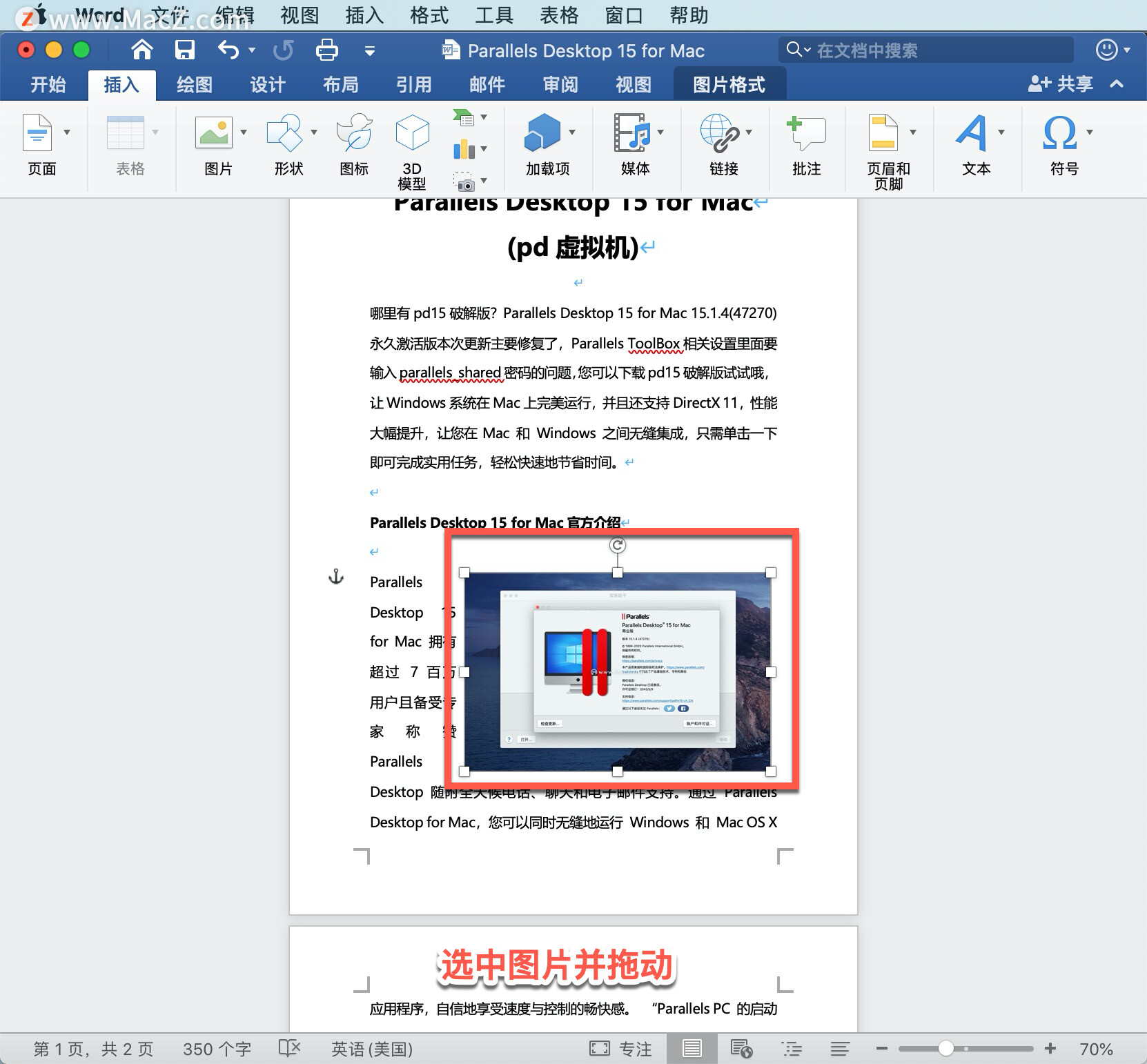Insert a symbol with the 符号 icon
This screenshot has height=1064, width=1147.
coord(1060,132)
